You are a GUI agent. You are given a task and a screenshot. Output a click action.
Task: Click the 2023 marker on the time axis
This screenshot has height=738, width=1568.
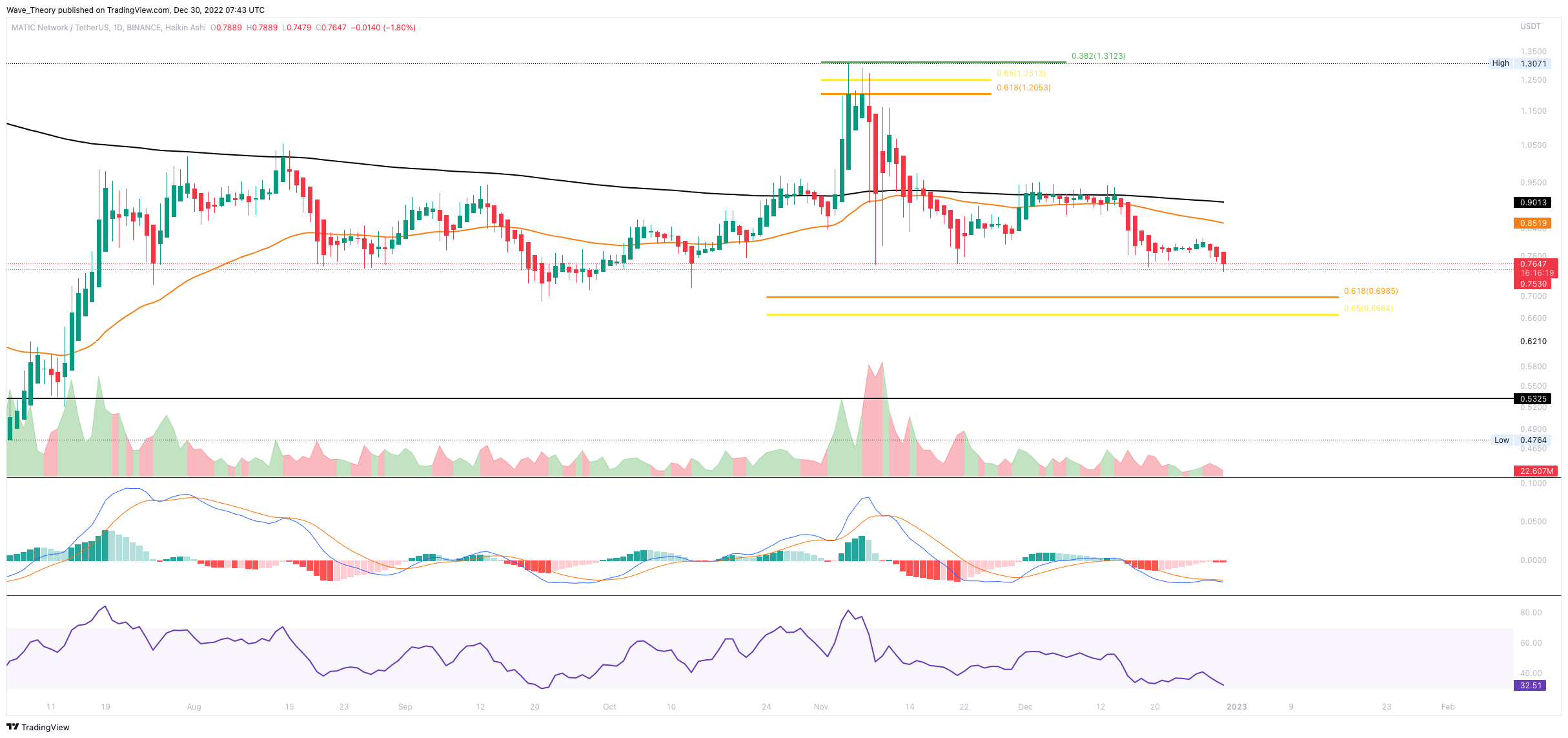click(x=1236, y=707)
